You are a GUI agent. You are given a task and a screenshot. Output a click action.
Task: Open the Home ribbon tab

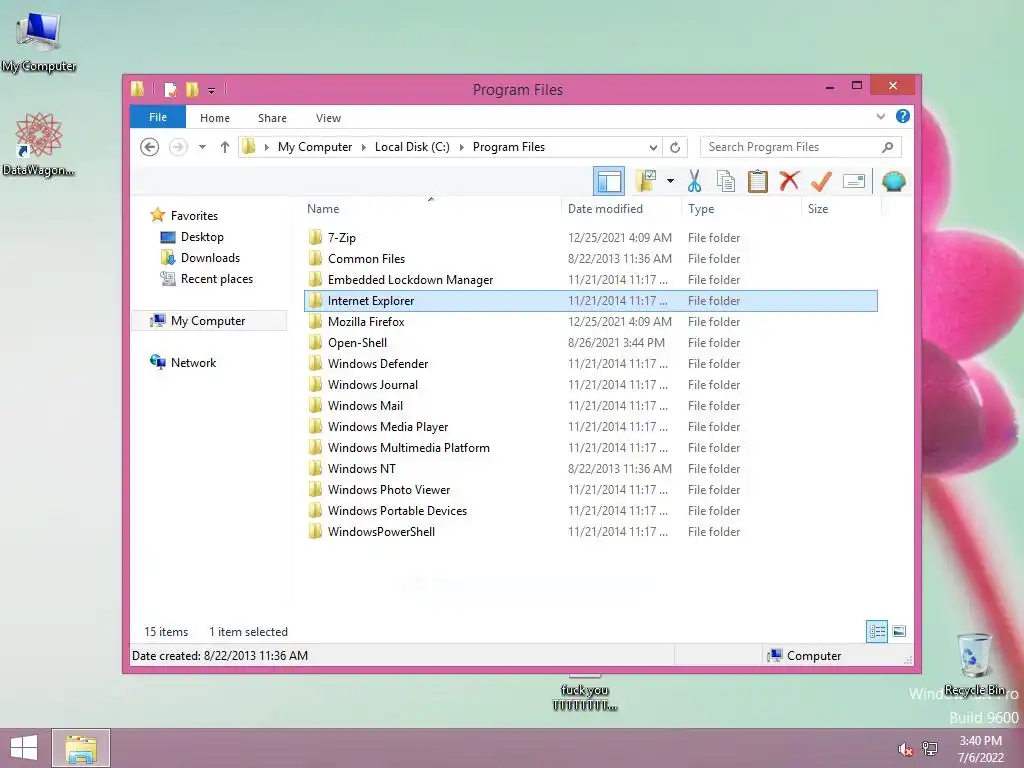(215, 118)
